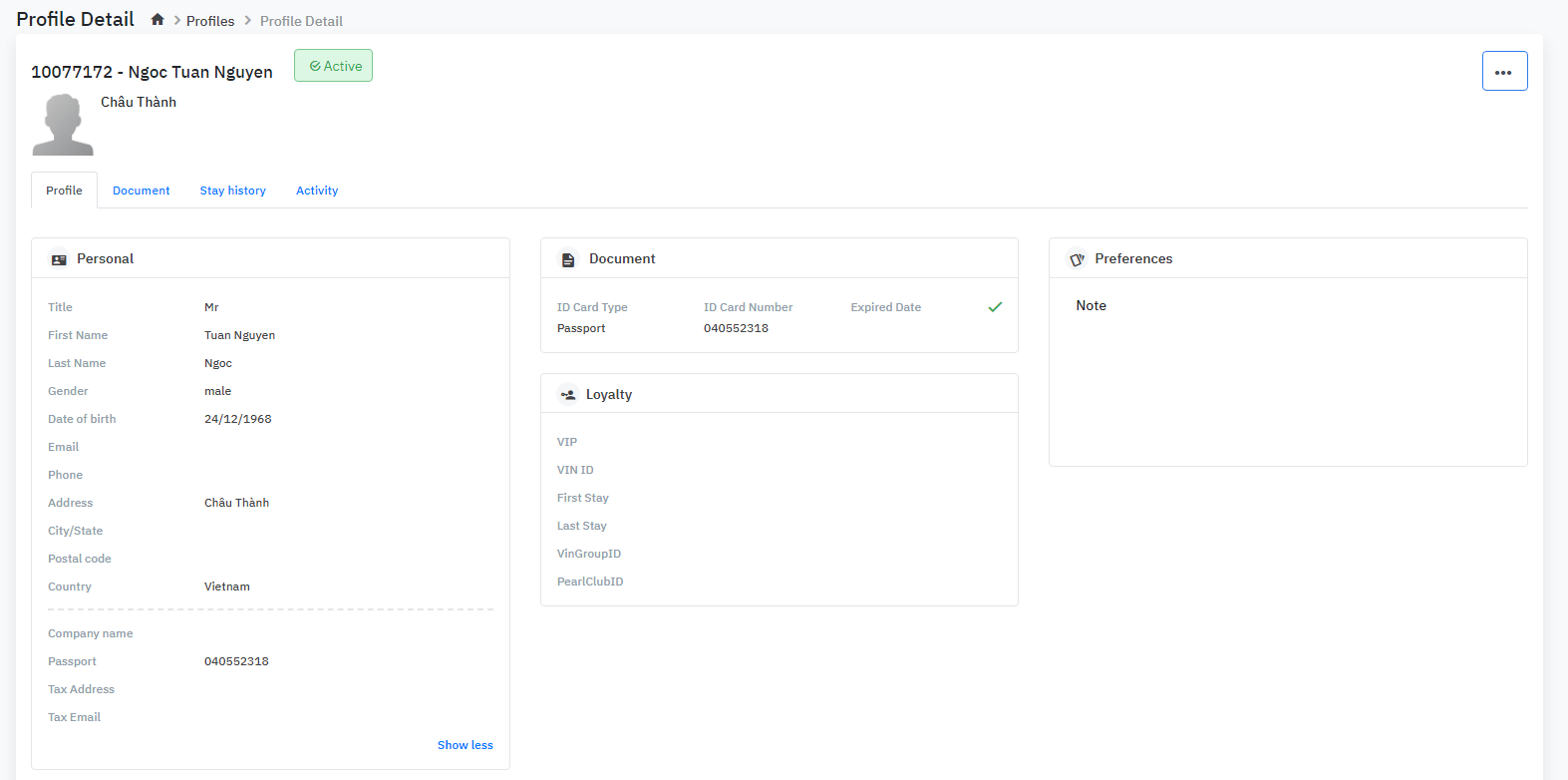Click the Document panel file icon
This screenshot has width=1568, height=780.
pos(568,259)
